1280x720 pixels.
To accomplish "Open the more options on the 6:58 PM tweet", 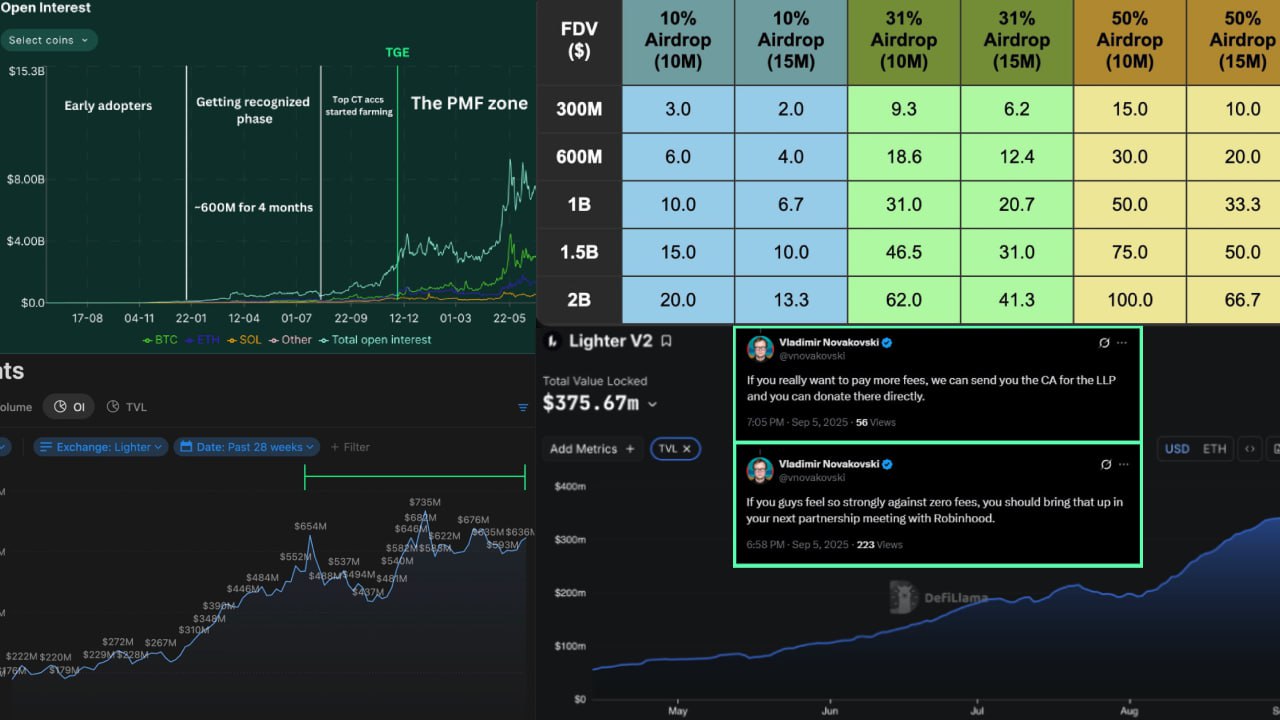I will 1122,465.
